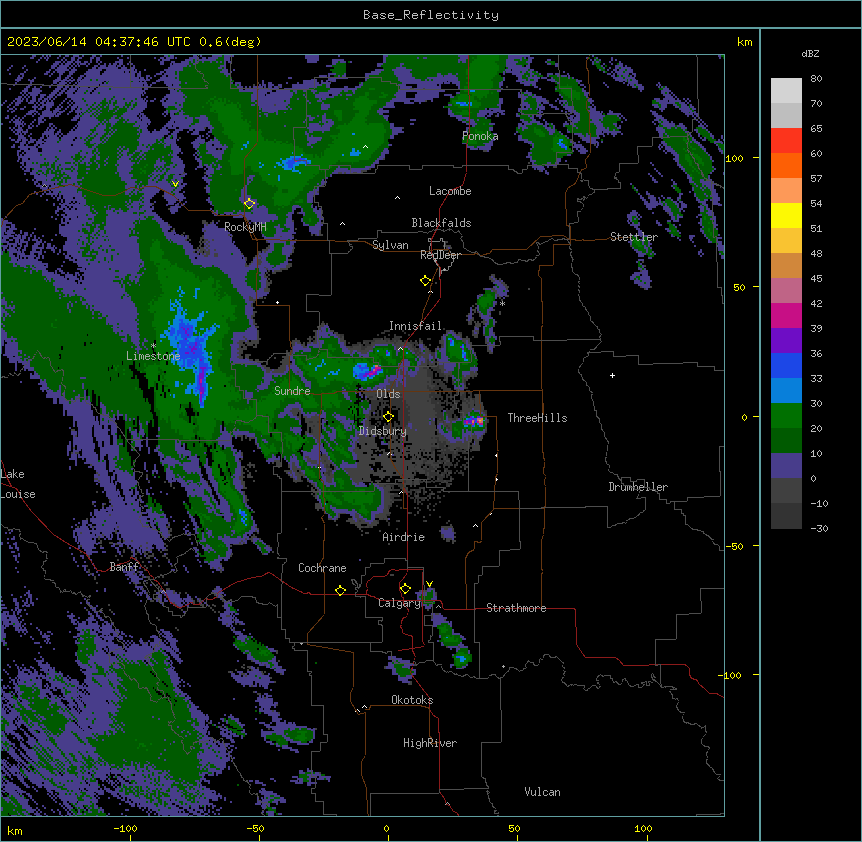Click the ThreeHills city label

(537, 418)
